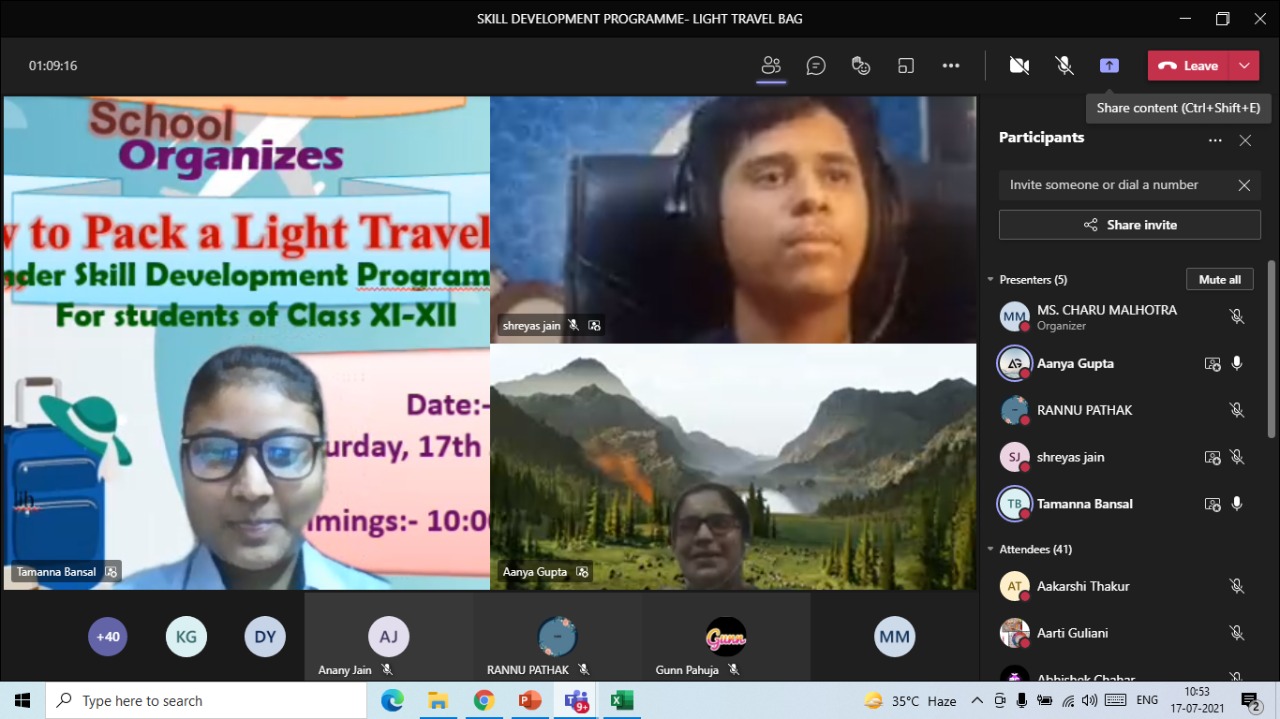Select MS. CHARU MALHOTRA in participants list

pos(1106,317)
